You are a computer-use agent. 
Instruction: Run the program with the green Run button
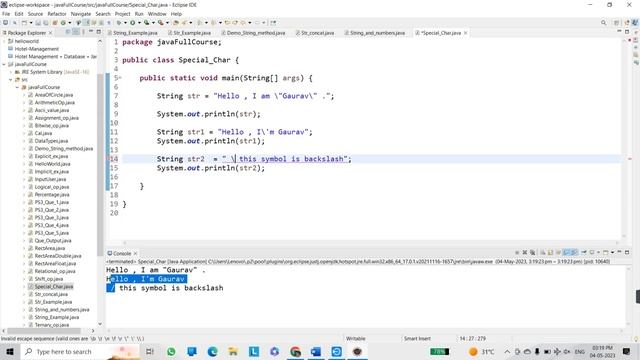point(133,23)
